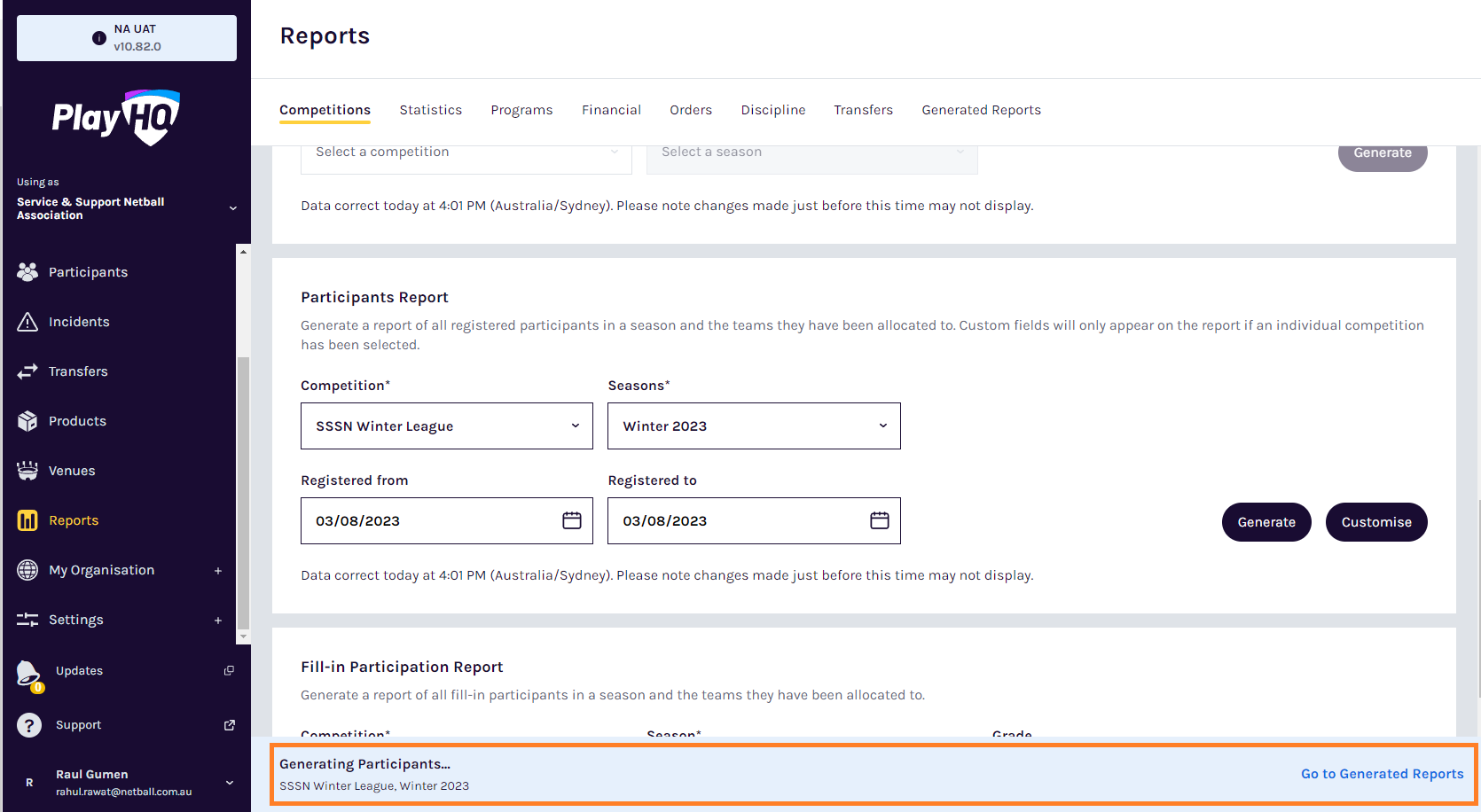
Task: Click the Customise button
Action: 1376,522
